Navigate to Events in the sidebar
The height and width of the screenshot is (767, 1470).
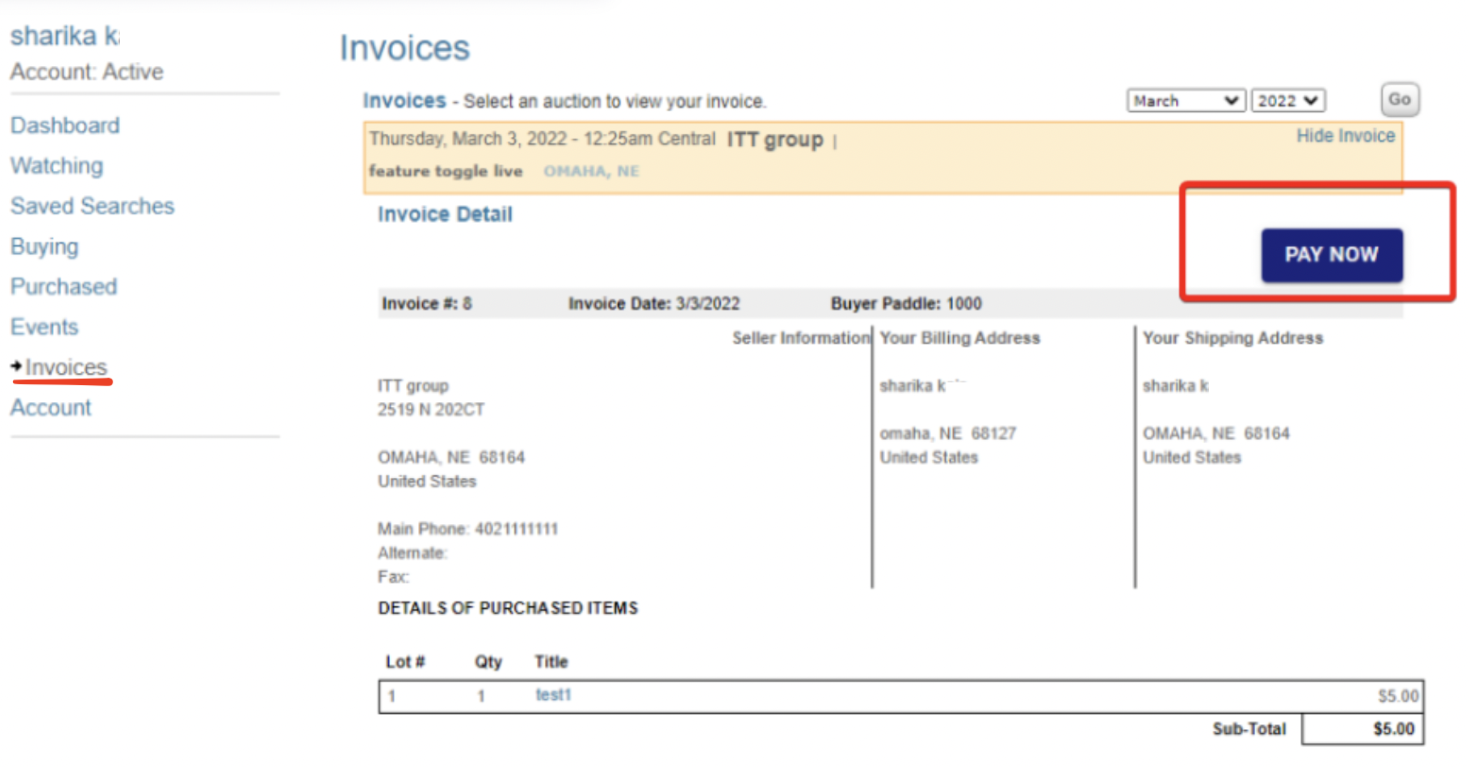(44, 327)
